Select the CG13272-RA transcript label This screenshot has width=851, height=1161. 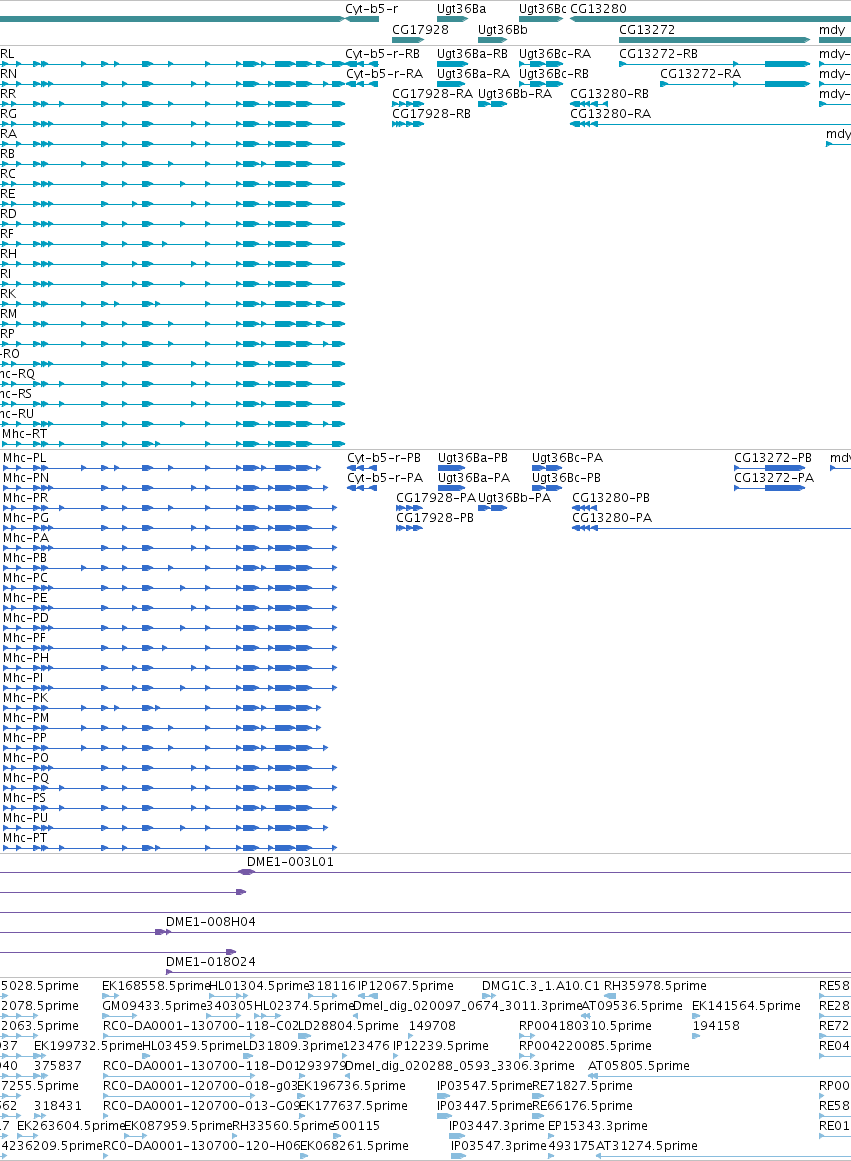tap(701, 74)
